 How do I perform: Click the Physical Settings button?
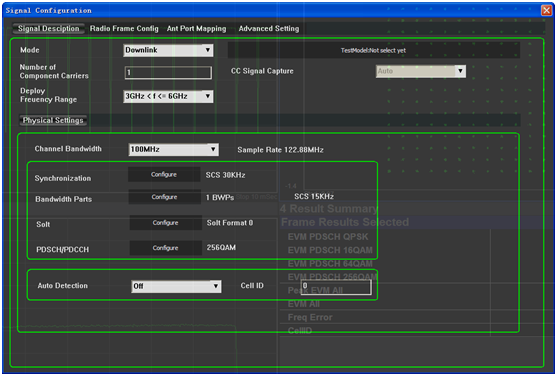point(53,120)
